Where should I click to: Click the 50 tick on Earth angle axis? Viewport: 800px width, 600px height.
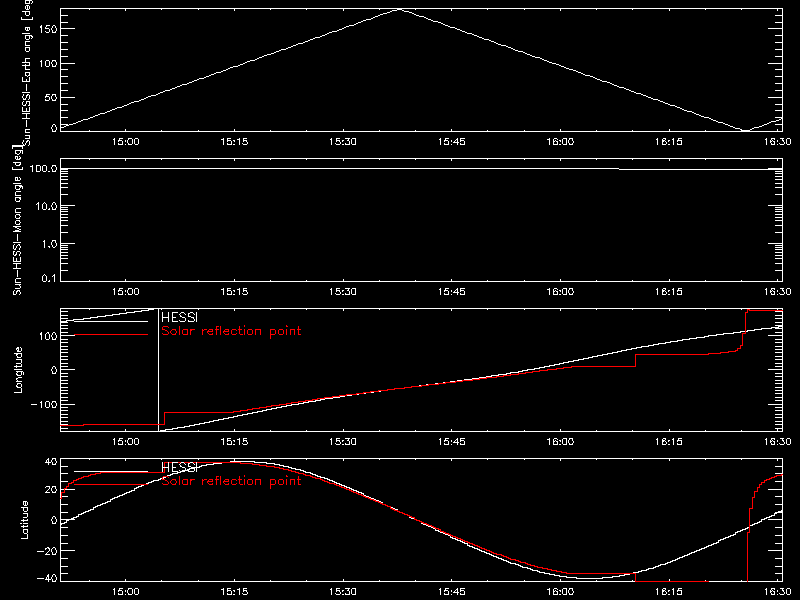51,97
